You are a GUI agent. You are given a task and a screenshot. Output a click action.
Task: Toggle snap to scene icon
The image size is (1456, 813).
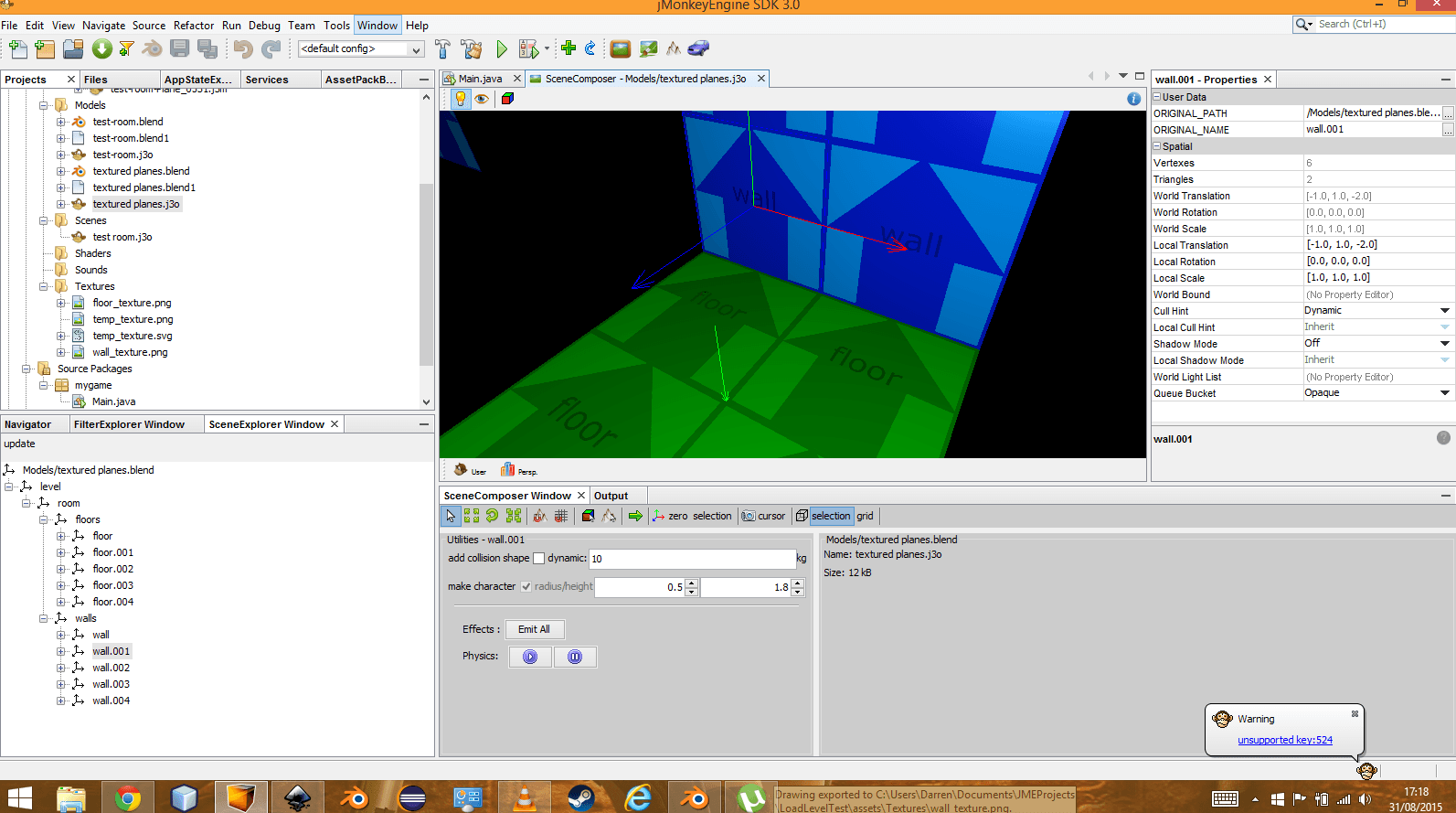[x=540, y=516]
